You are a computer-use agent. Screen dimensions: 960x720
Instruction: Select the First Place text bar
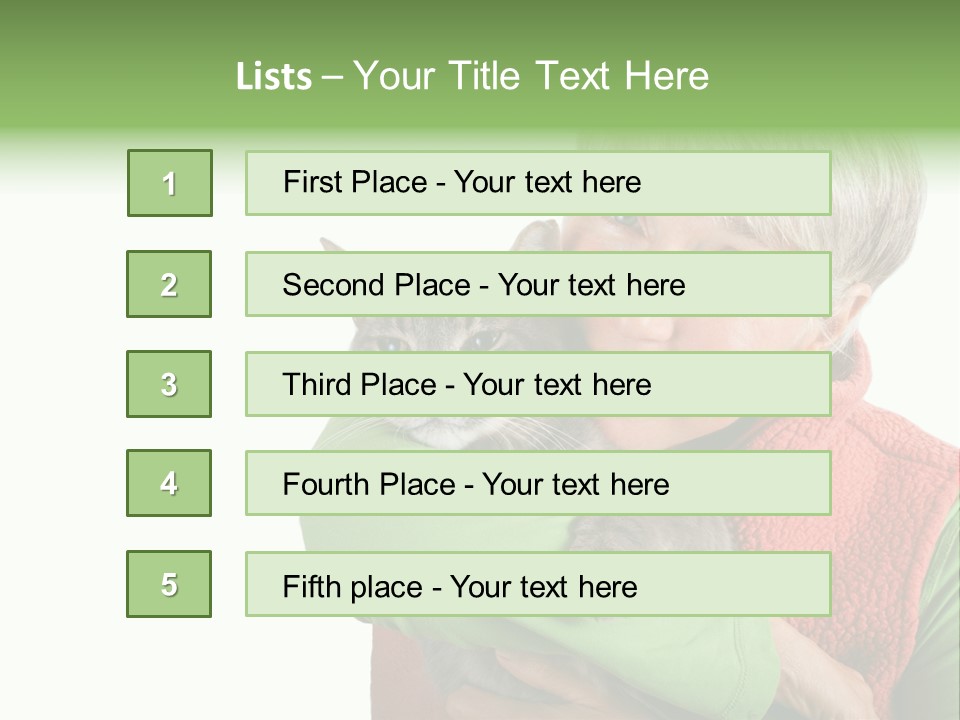click(538, 183)
